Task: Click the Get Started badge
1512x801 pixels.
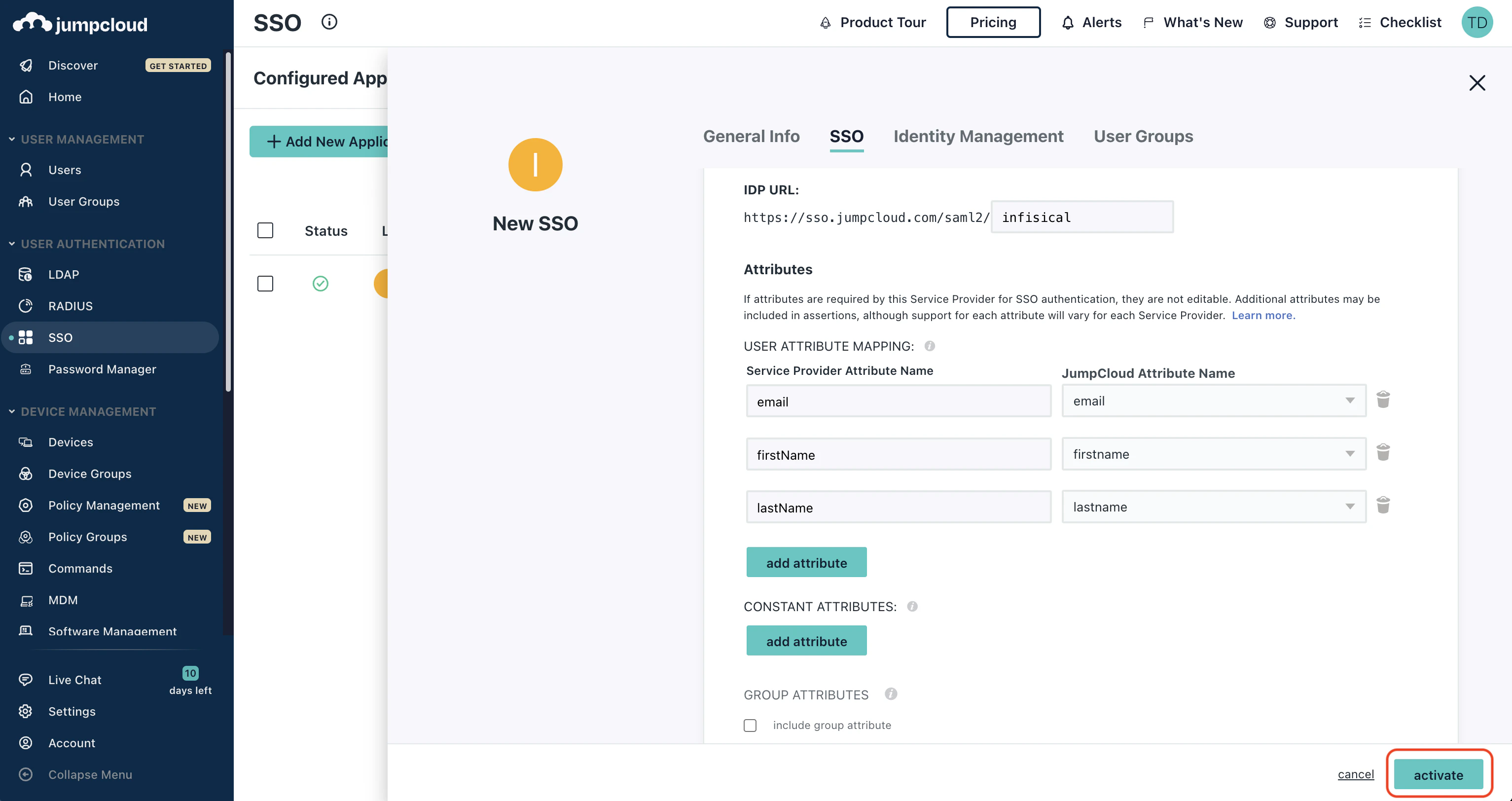Action: [178, 66]
